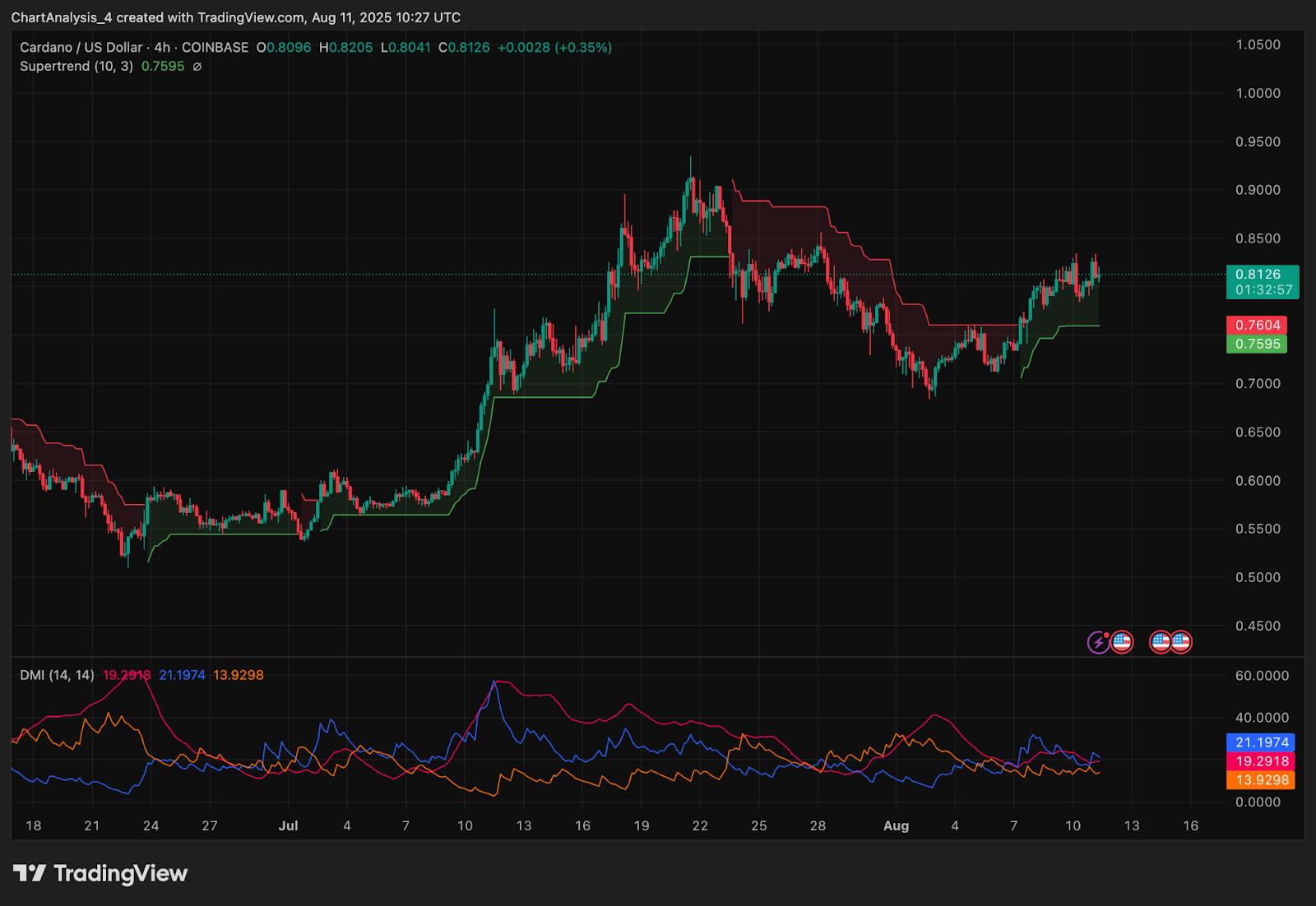Select the blue 21.1974 DMI axis label
1316x906 pixels.
[1260, 743]
